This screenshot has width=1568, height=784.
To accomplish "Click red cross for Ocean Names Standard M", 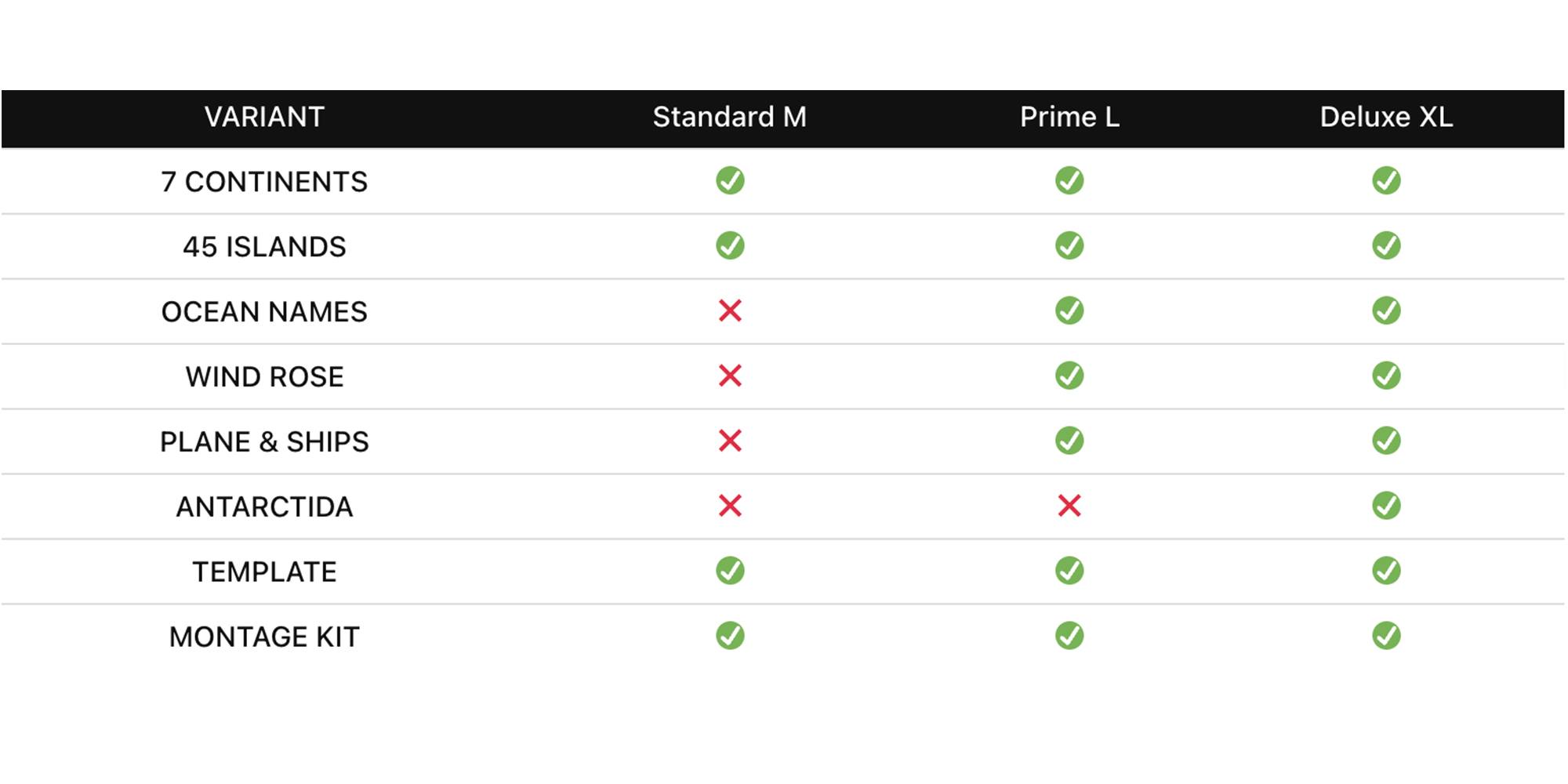I will [x=730, y=310].
